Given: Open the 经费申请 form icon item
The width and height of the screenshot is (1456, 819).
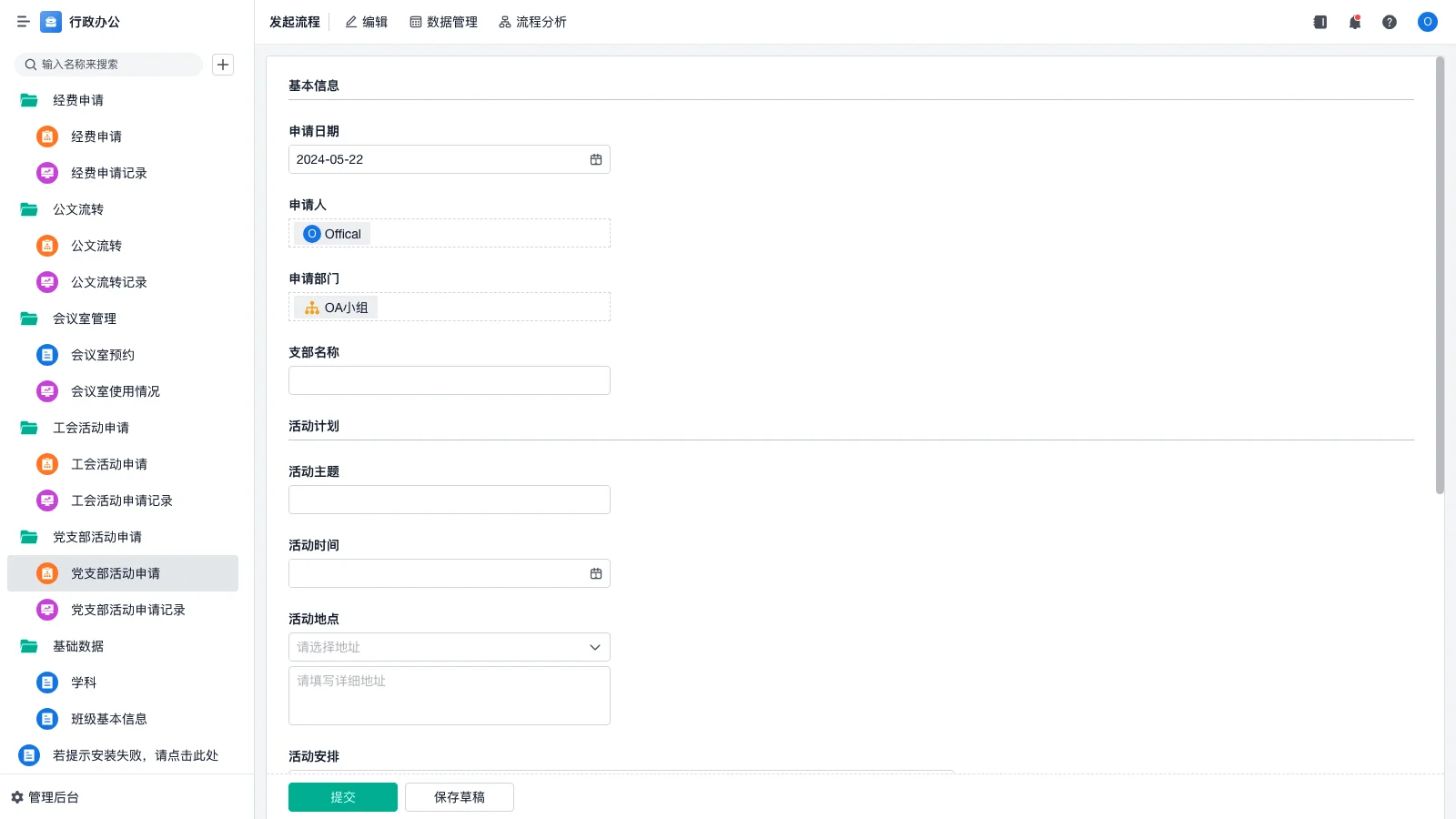Looking at the screenshot, I should 47,136.
